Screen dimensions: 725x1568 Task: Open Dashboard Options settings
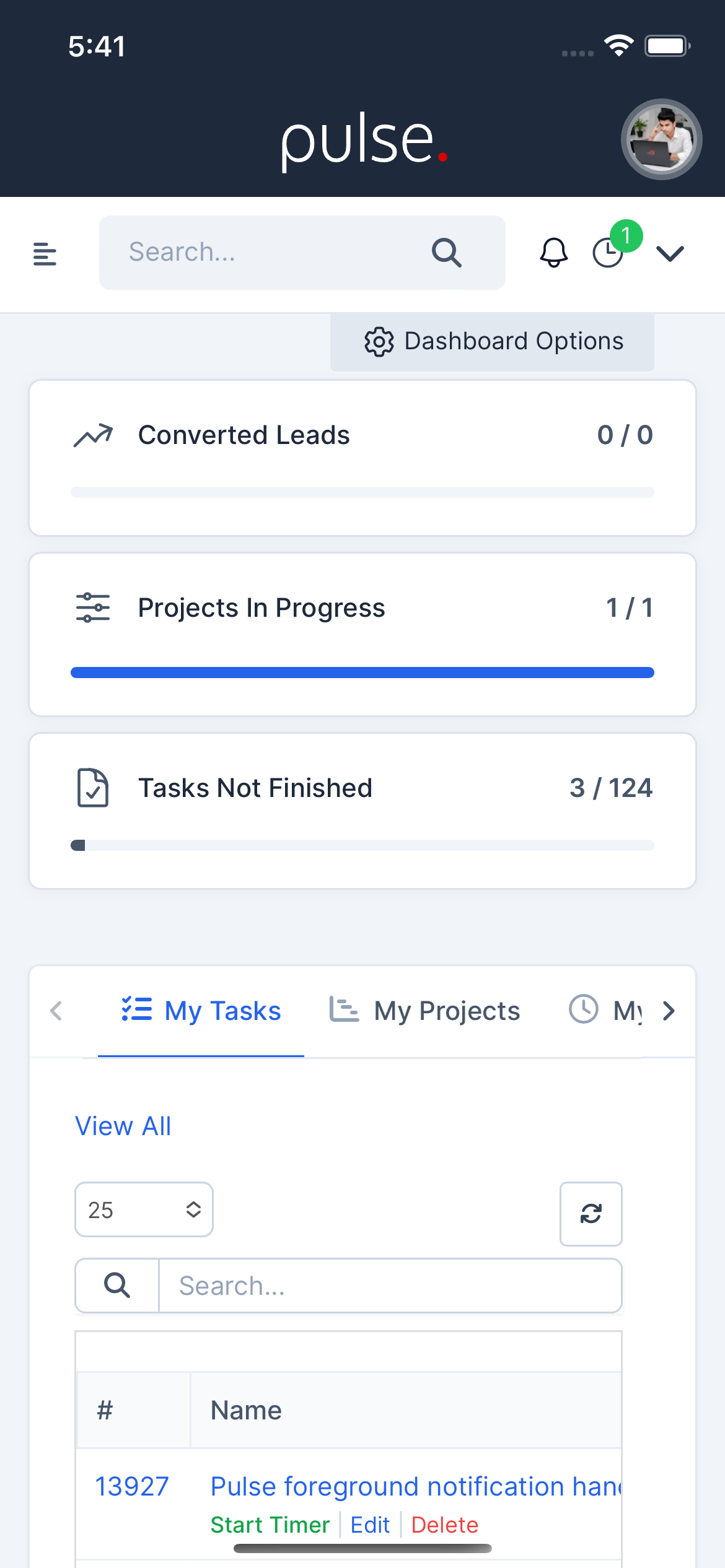(x=491, y=341)
